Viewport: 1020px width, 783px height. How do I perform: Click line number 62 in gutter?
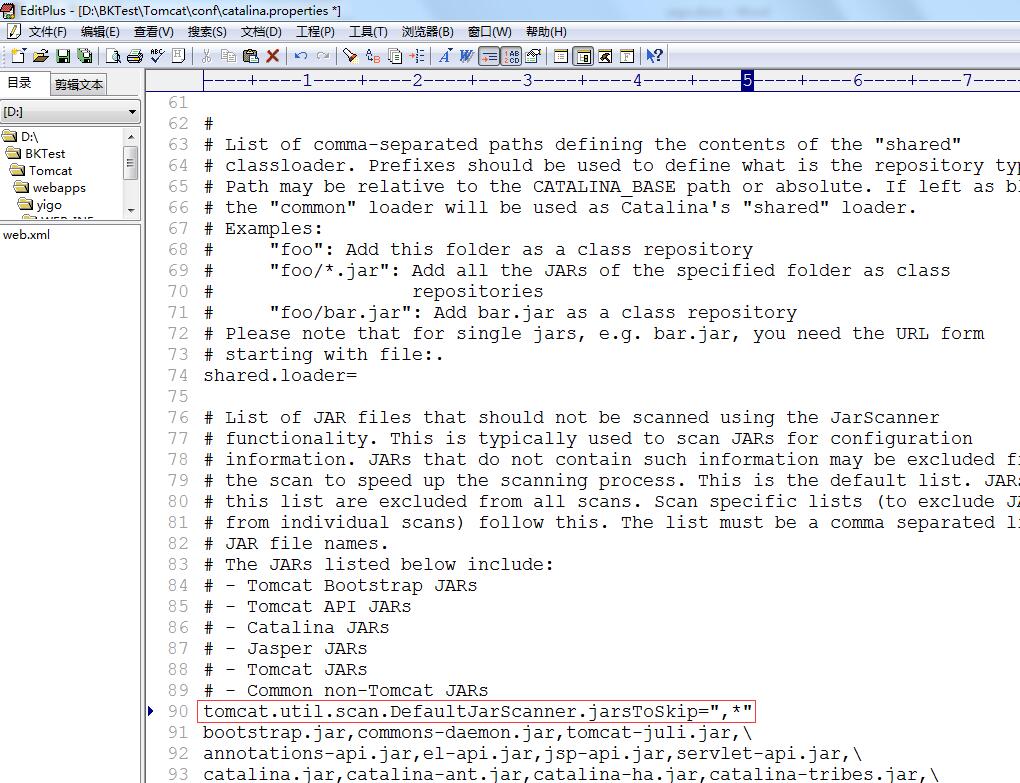point(178,124)
